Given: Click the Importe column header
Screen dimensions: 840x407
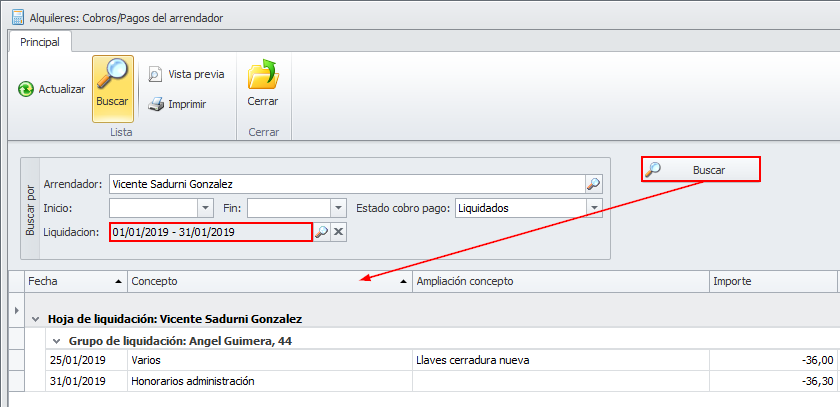Looking at the screenshot, I should pos(772,281).
